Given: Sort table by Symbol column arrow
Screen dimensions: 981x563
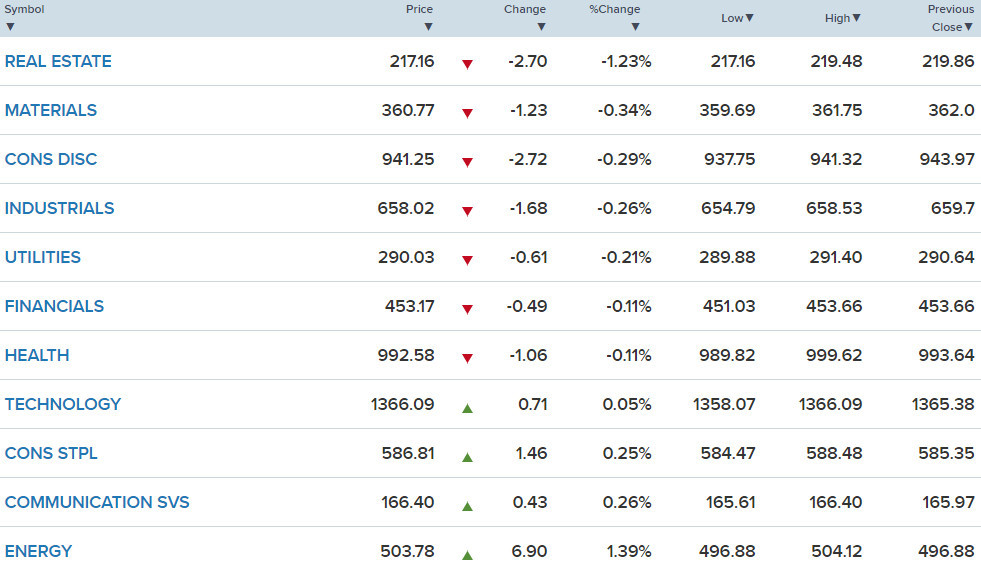Looking at the screenshot, I should 10,27.
